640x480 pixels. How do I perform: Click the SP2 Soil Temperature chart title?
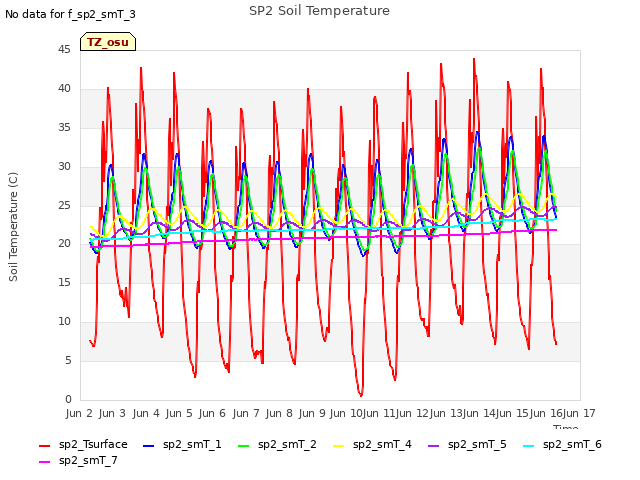[x=319, y=11]
